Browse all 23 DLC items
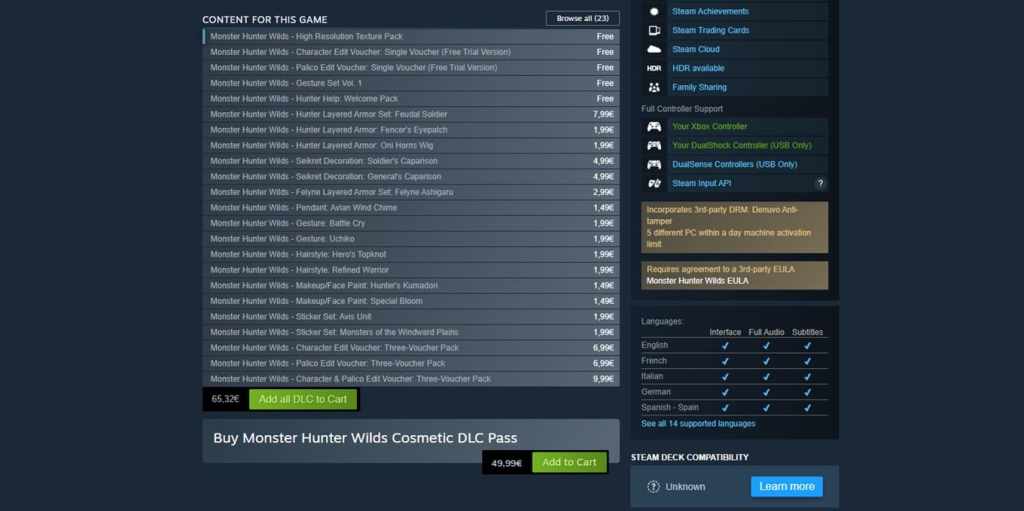Viewport: 1024px width, 511px height. pos(582,19)
